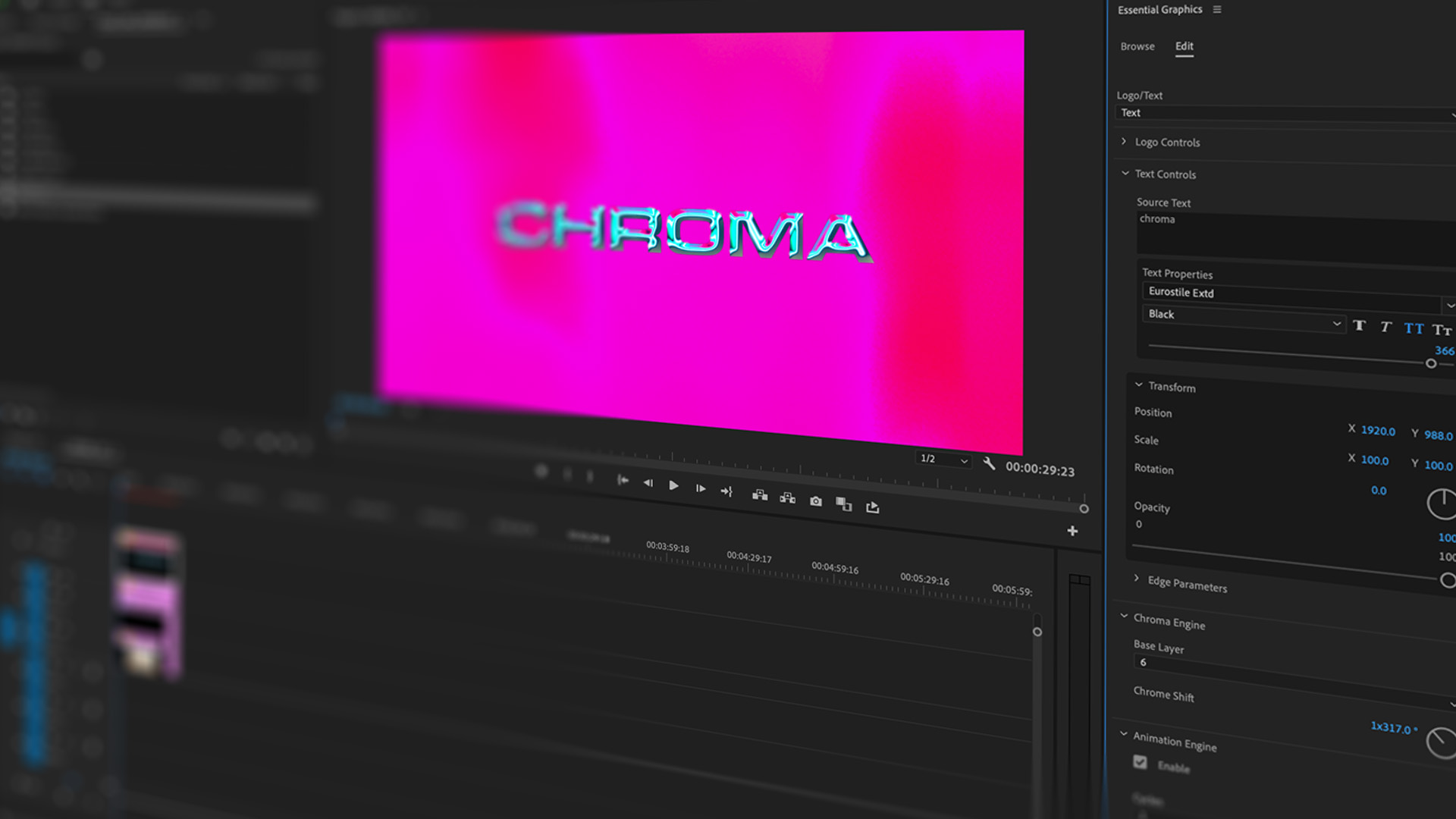
Task: Open monitor settings wrench icon
Action: [x=989, y=463]
